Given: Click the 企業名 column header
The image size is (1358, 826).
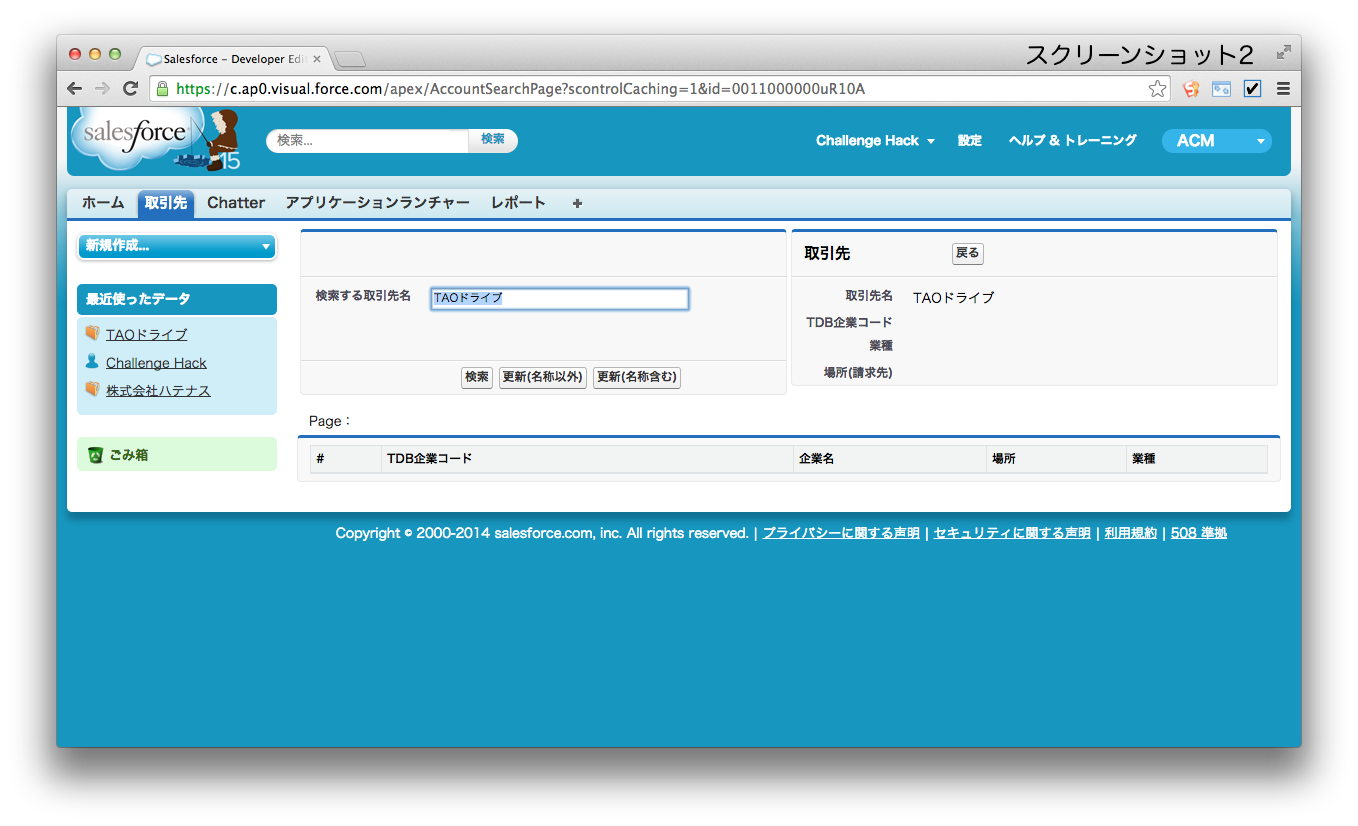Looking at the screenshot, I should pyautogui.click(x=890, y=459).
